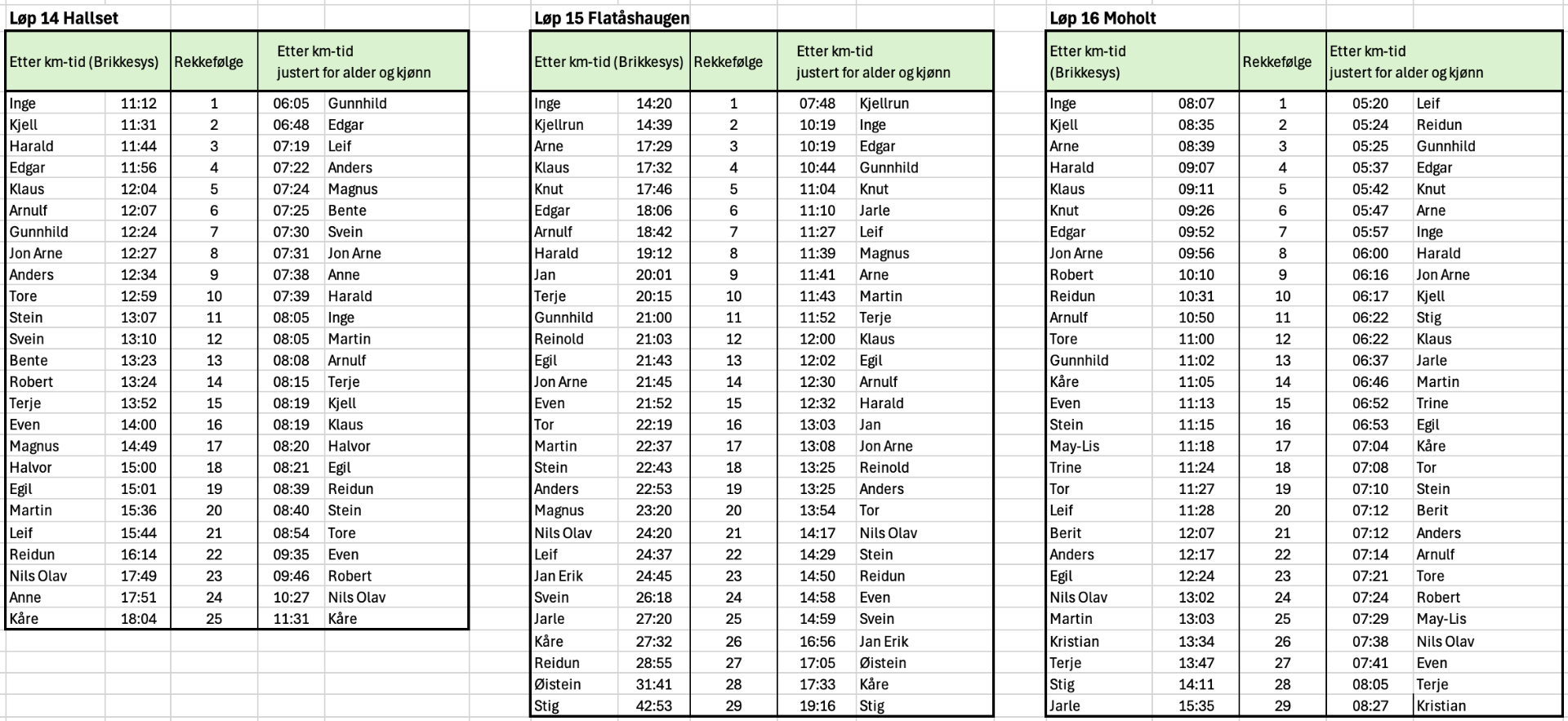Select the "Løp 15 Flatåshaugen" title cell
Screen dimensions: 1568x721
click(612, 18)
